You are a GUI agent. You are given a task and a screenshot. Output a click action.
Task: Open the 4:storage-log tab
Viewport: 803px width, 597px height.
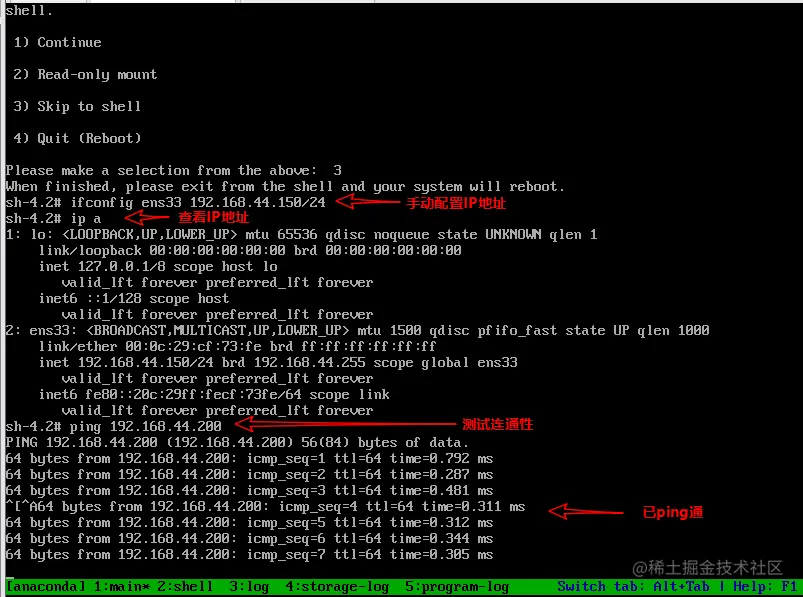point(337,587)
